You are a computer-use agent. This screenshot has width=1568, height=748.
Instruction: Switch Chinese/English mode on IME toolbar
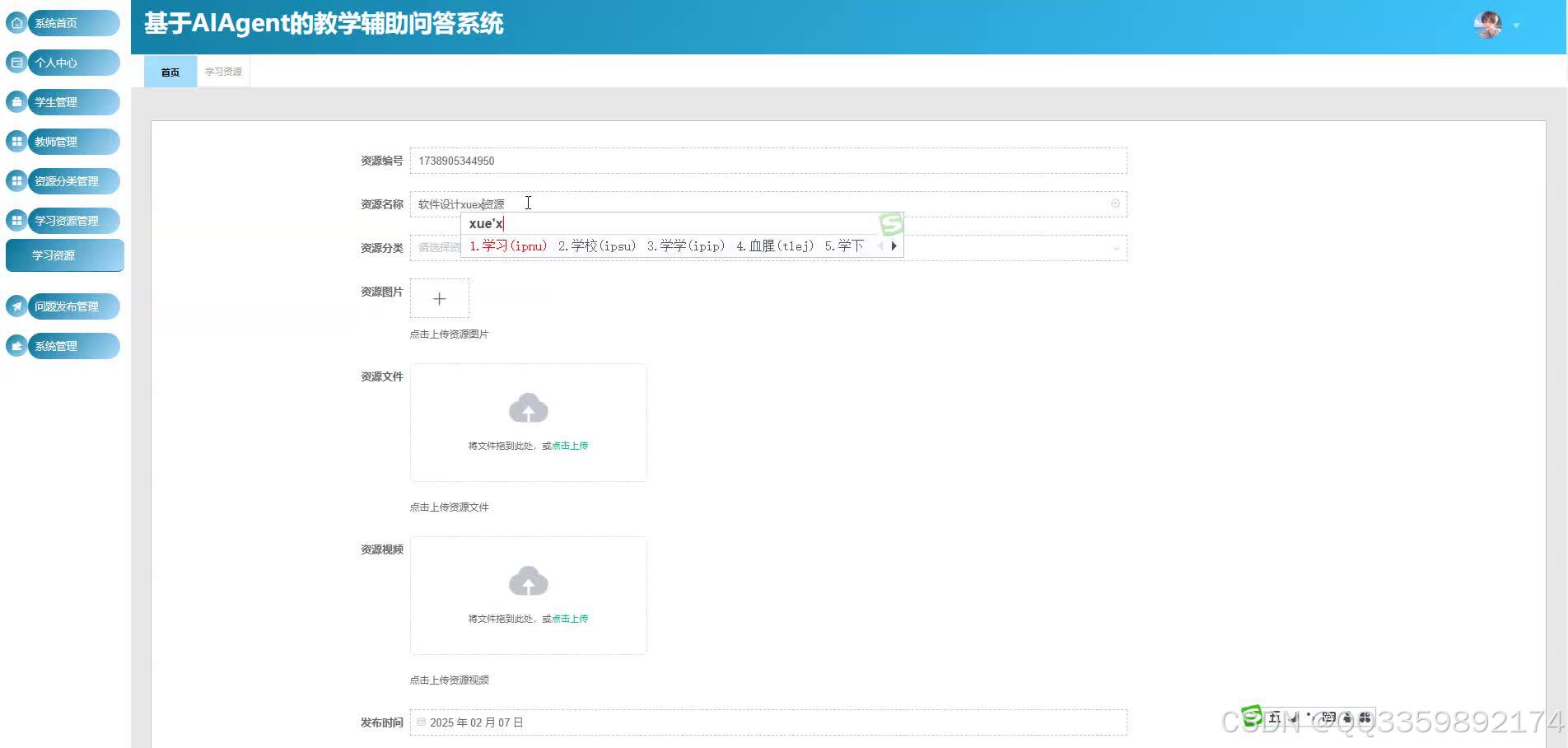1275,715
